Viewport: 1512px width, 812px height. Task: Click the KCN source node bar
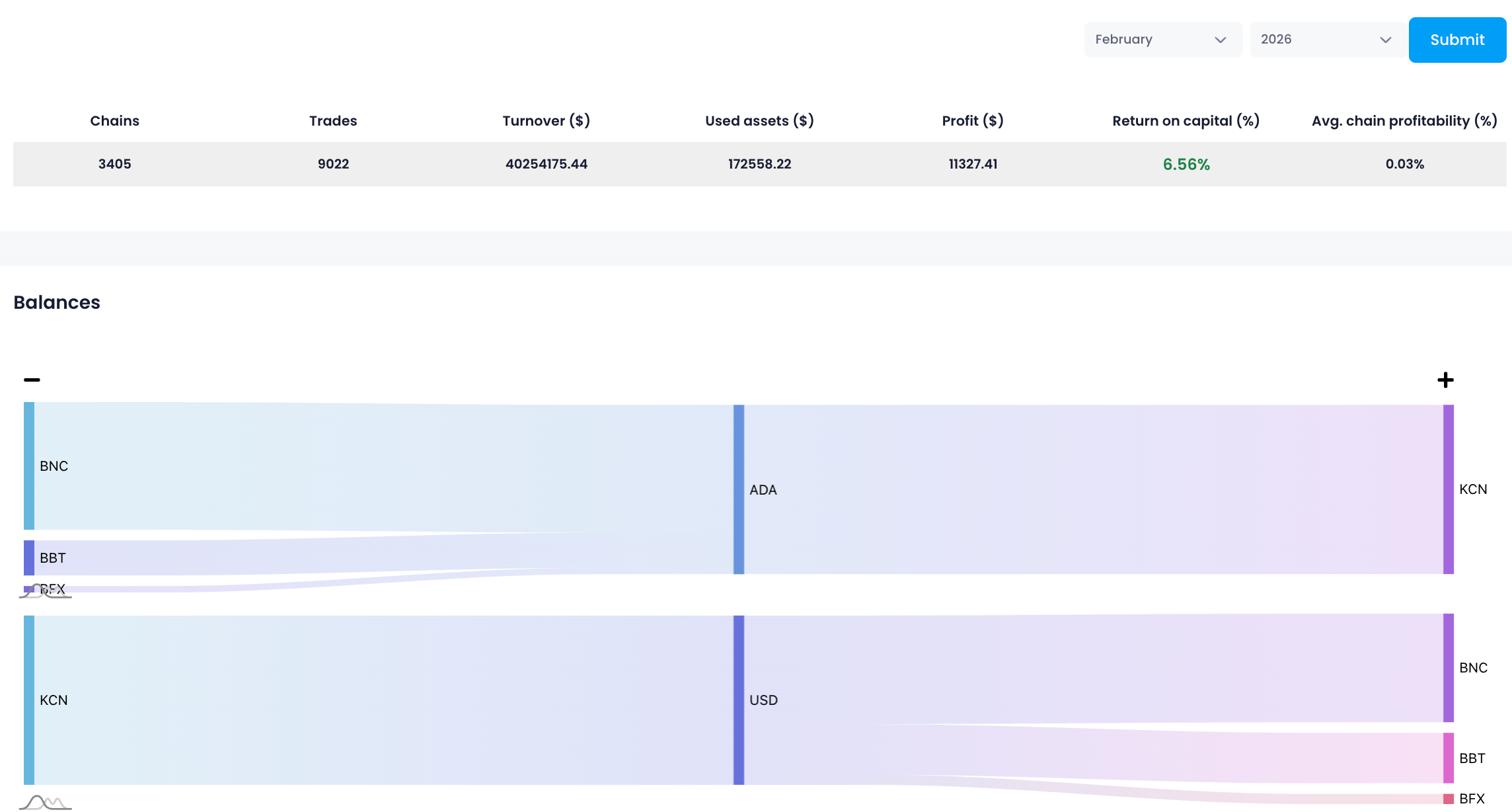pyautogui.click(x=29, y=700)
